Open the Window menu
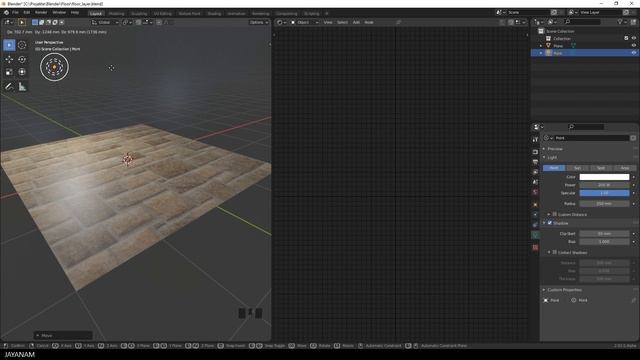Viewport: 640px width, 360px height. (59, 13)
